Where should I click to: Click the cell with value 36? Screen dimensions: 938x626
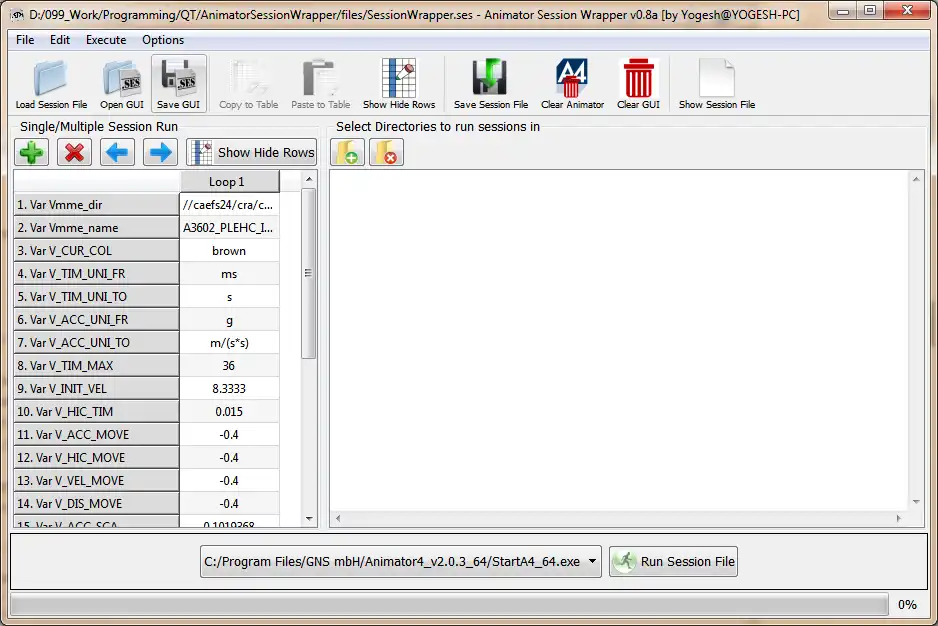(x=229, y=366)
